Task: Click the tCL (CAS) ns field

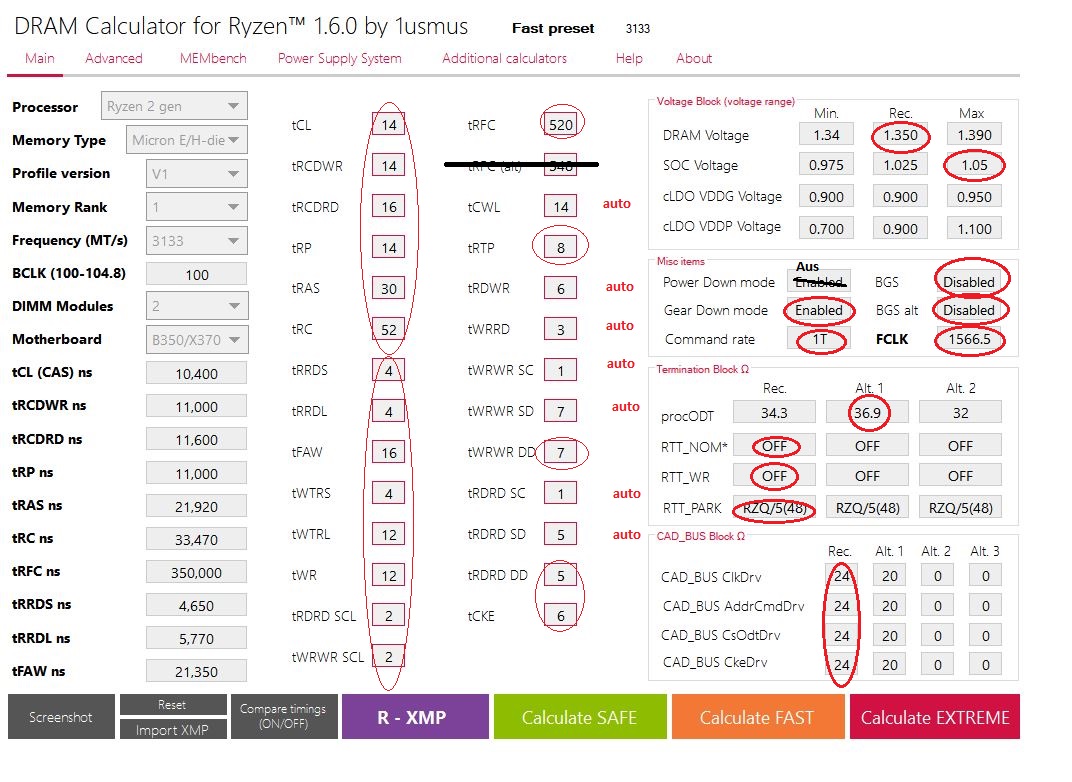Action: [x=197, y=373]
